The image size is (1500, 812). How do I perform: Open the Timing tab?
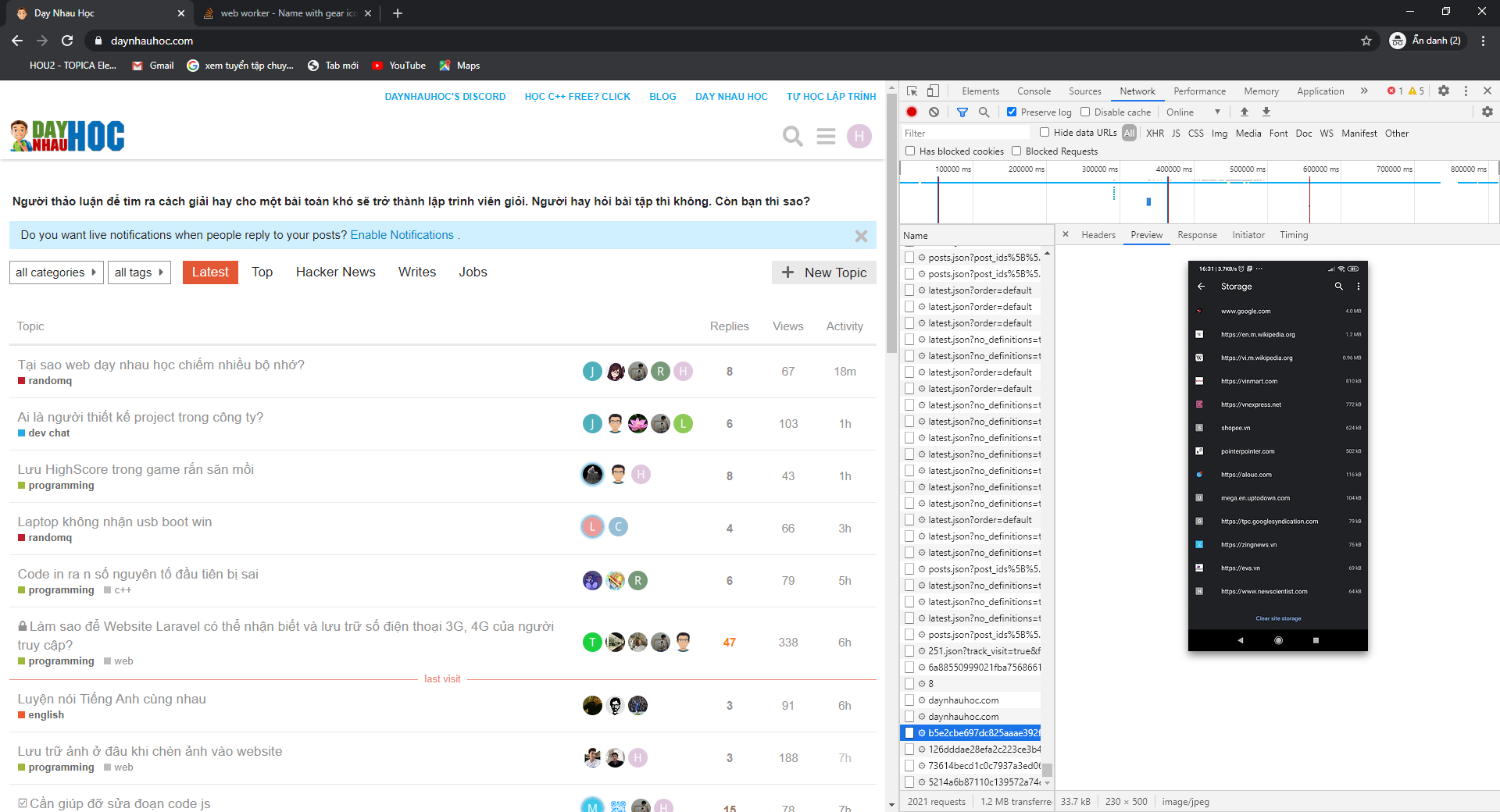click(1294, 235)
